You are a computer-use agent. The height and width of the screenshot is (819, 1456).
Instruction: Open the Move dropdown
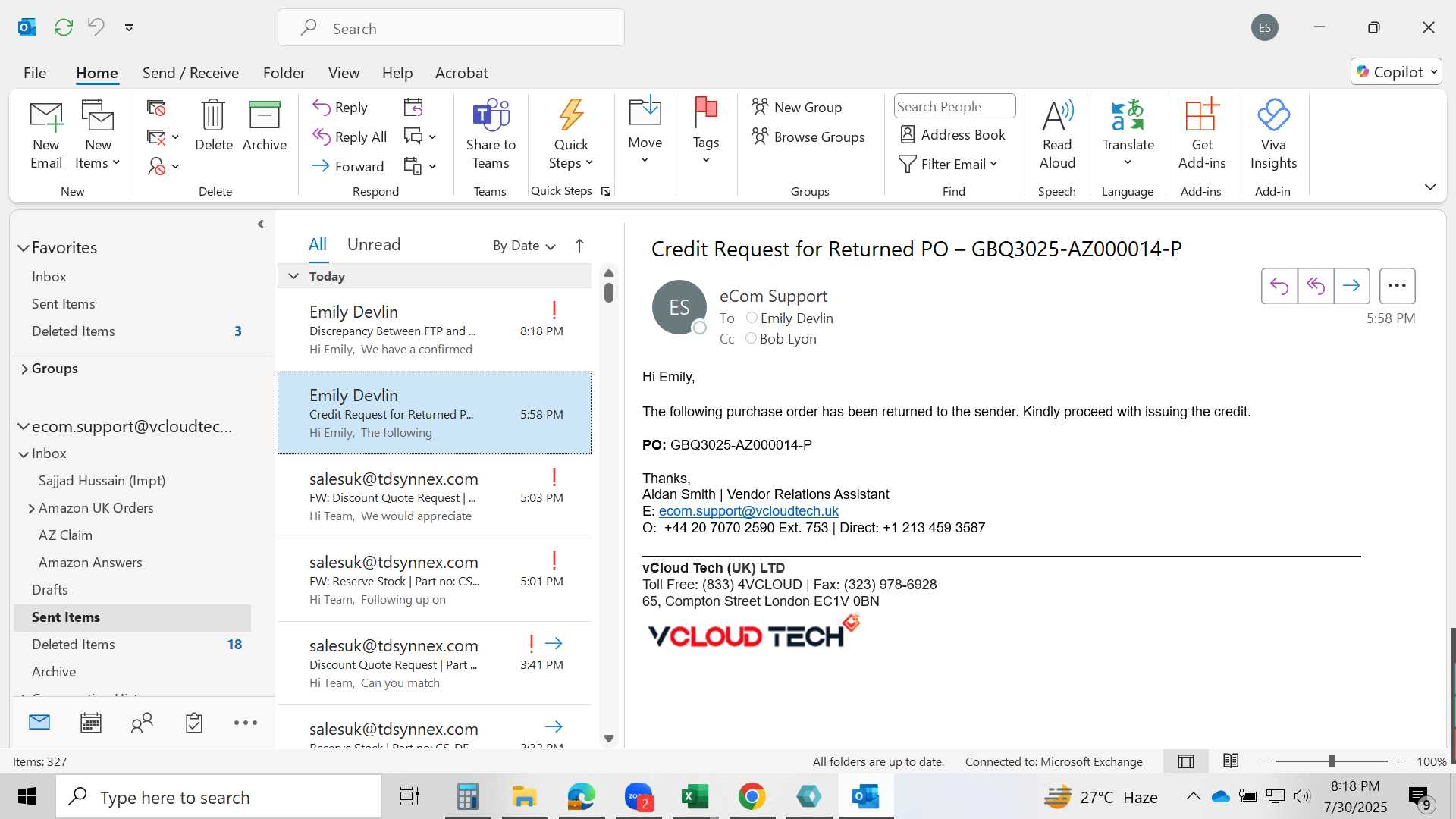click(x=645, y=133)
